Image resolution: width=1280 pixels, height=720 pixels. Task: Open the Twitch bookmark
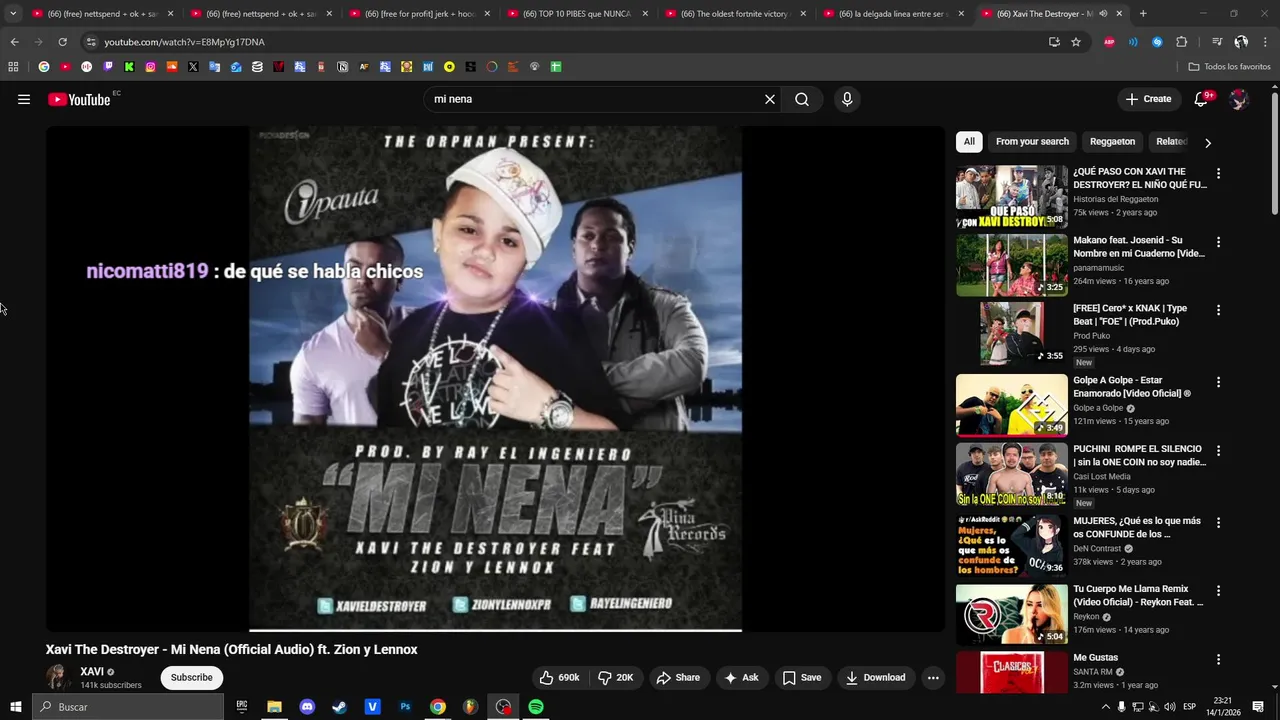(108, 67)
